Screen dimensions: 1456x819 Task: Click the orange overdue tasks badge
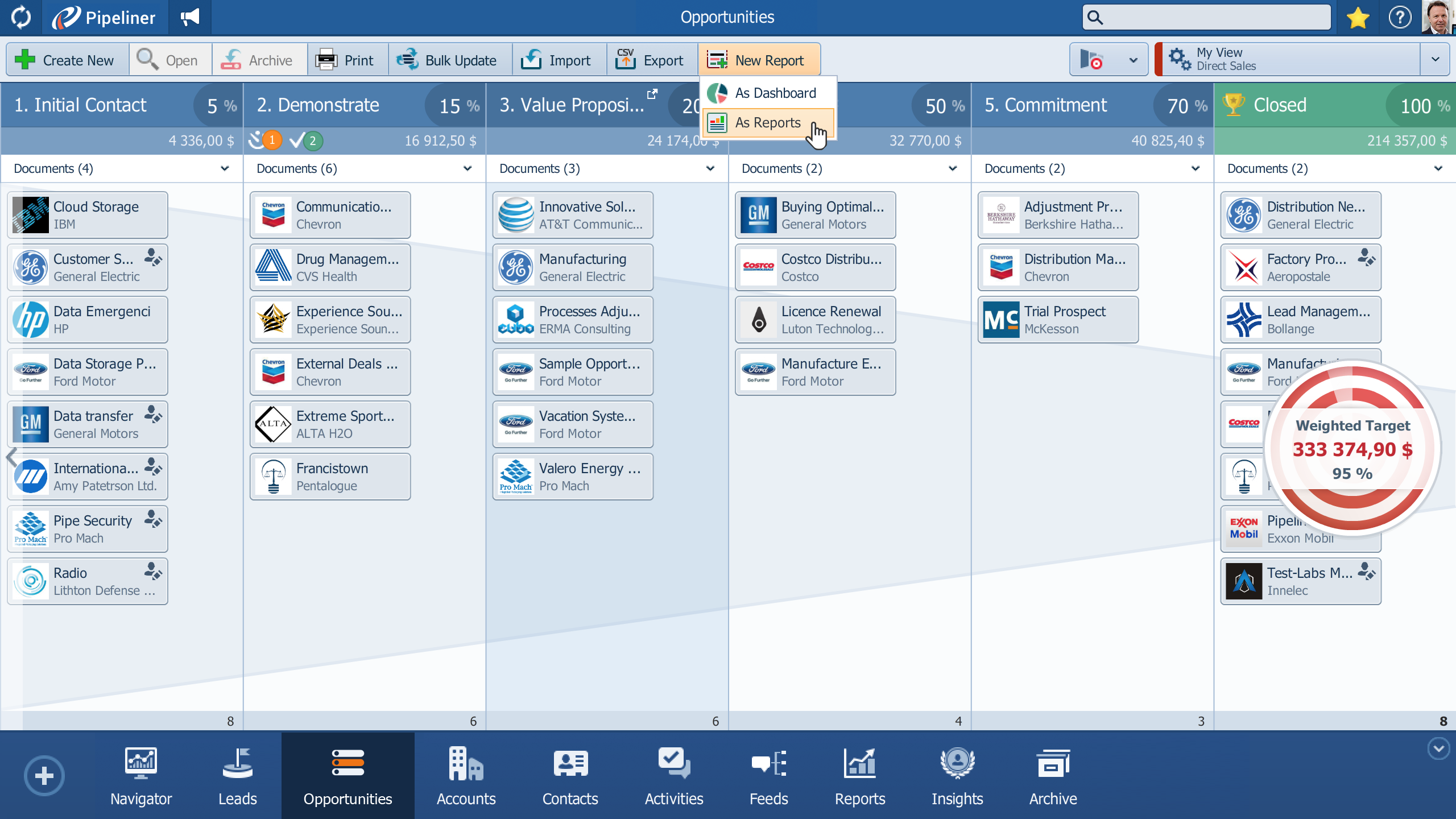(x=271, y=140)
